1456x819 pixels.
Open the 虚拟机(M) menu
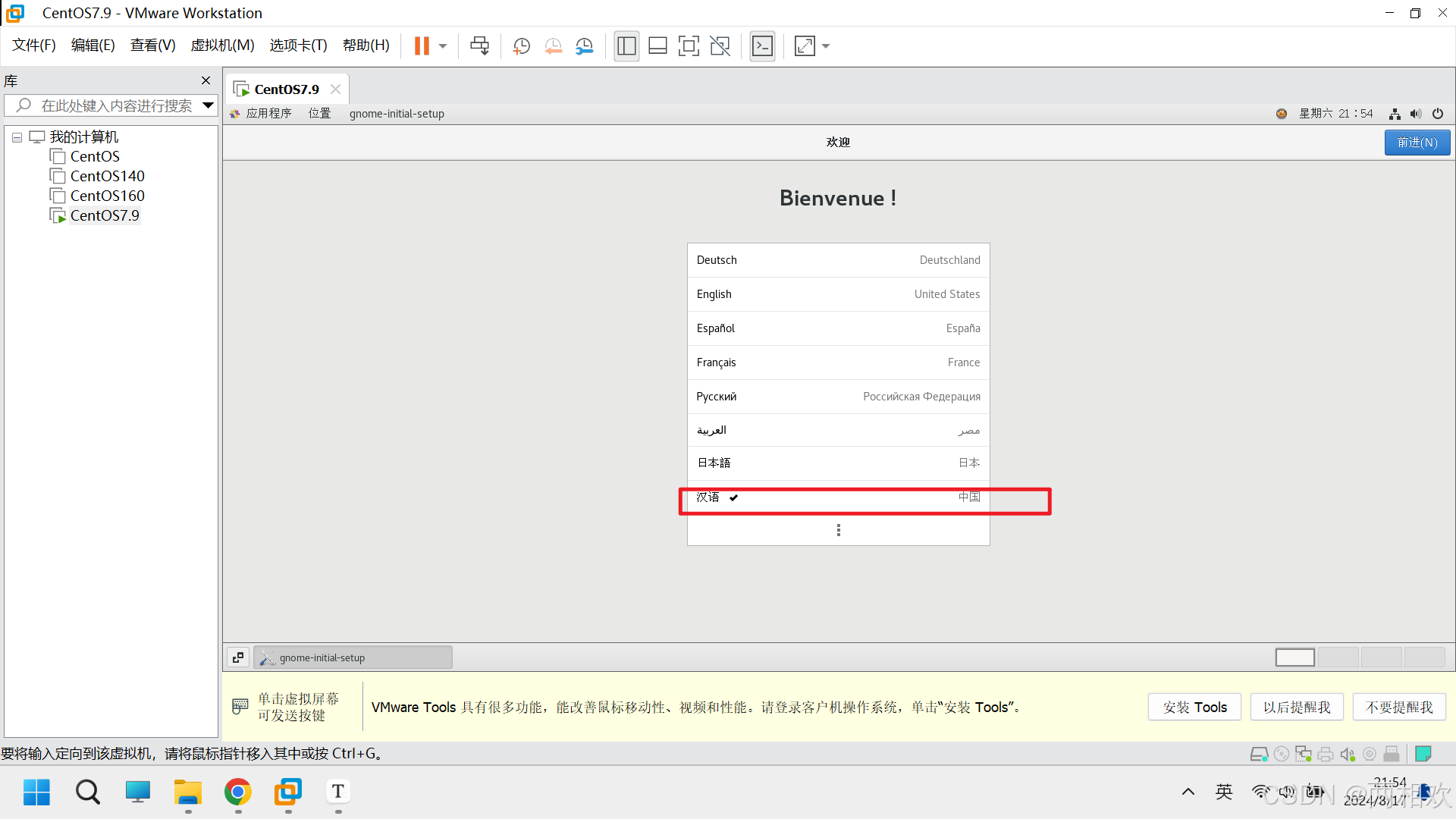(x=222, y=45)
